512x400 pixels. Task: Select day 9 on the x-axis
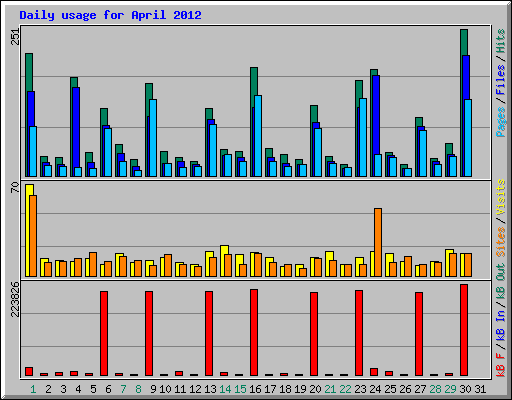(x=153, y=389)
